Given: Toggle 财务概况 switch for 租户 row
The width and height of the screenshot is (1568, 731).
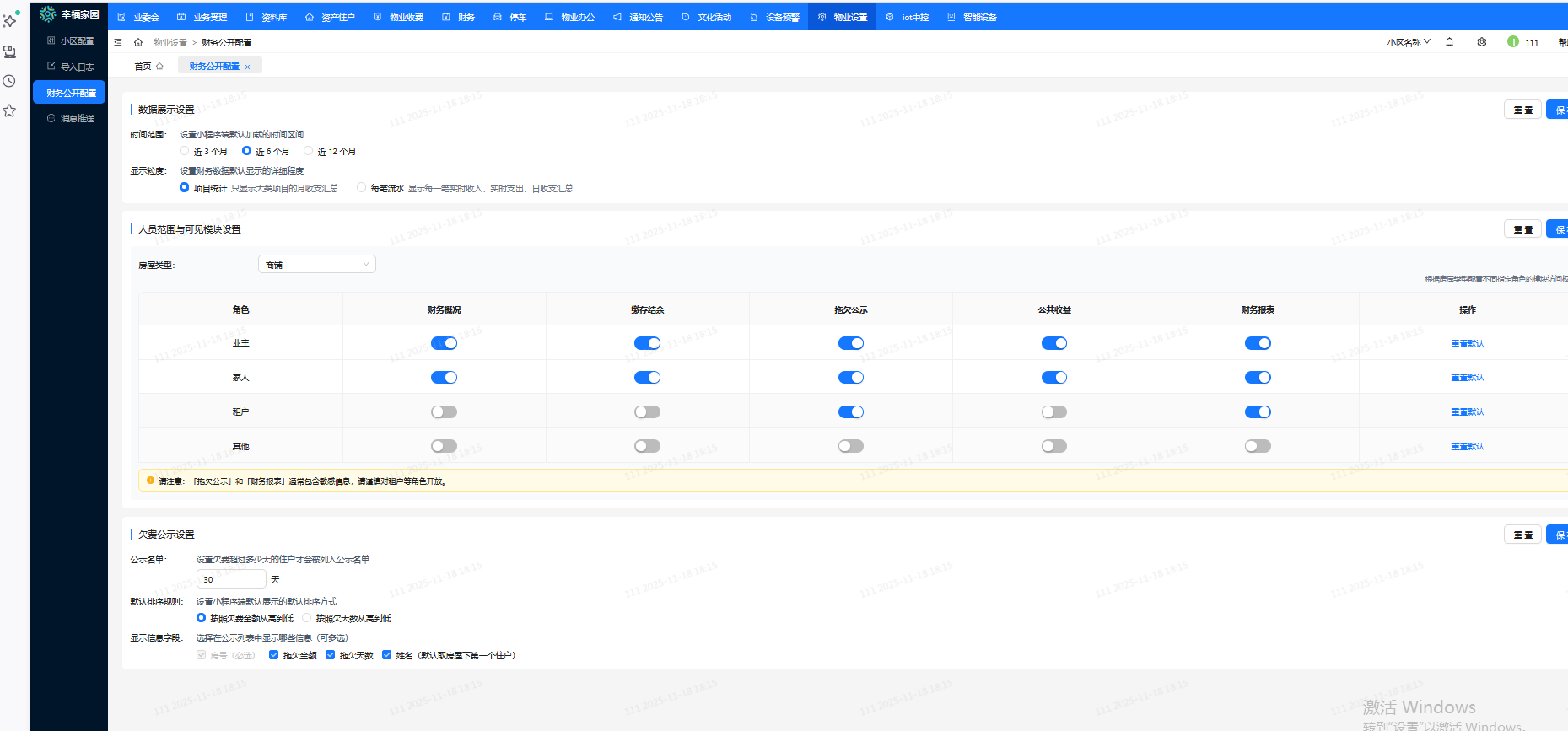Looking at the screenshot, I should [x=444, y=412].
